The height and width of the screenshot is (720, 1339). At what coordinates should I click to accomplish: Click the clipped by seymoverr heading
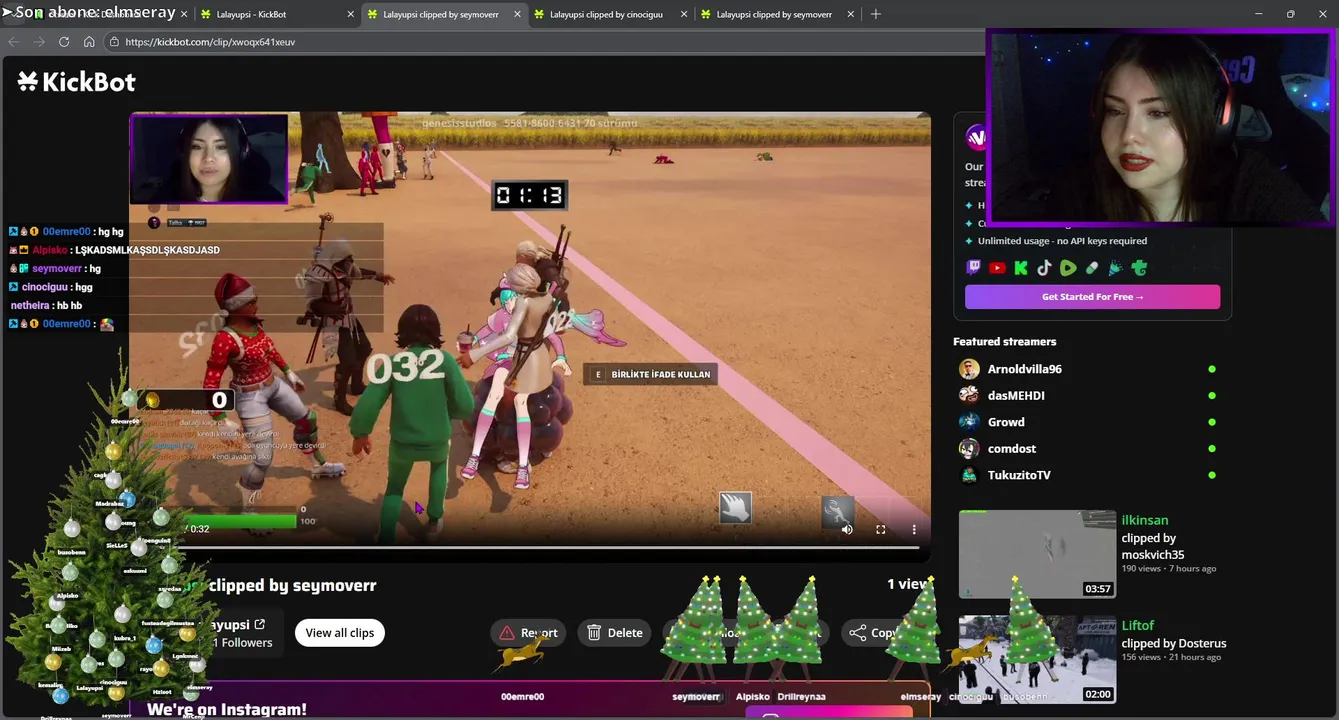tap(292, 585)
